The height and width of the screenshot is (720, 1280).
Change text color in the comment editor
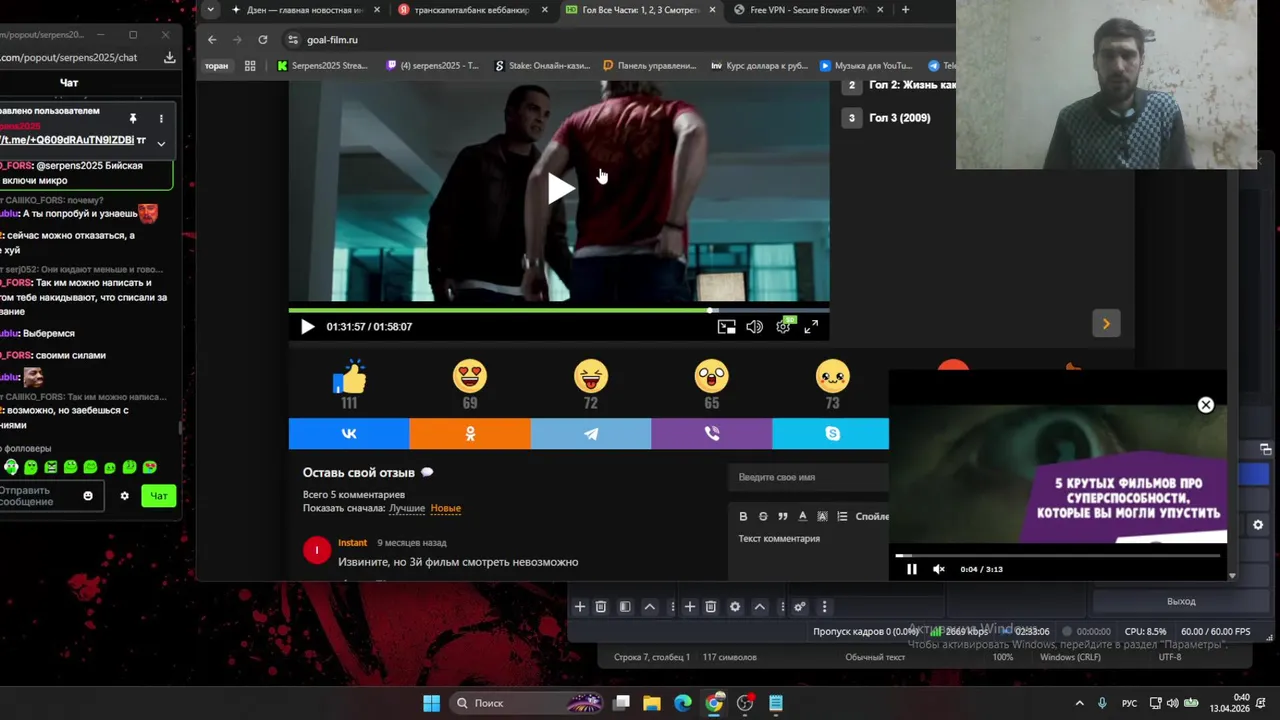[x=802, y=516]
